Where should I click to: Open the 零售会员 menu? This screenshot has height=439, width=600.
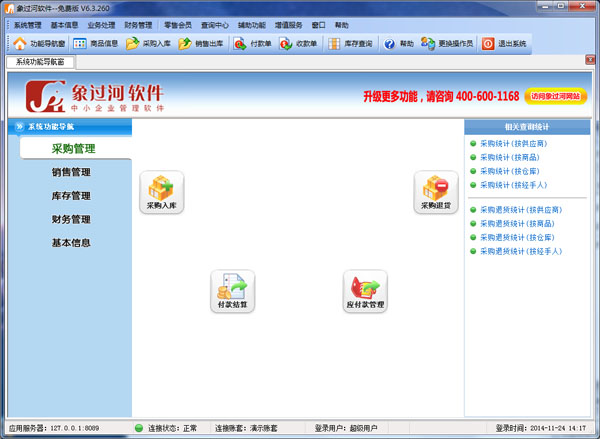178,25
